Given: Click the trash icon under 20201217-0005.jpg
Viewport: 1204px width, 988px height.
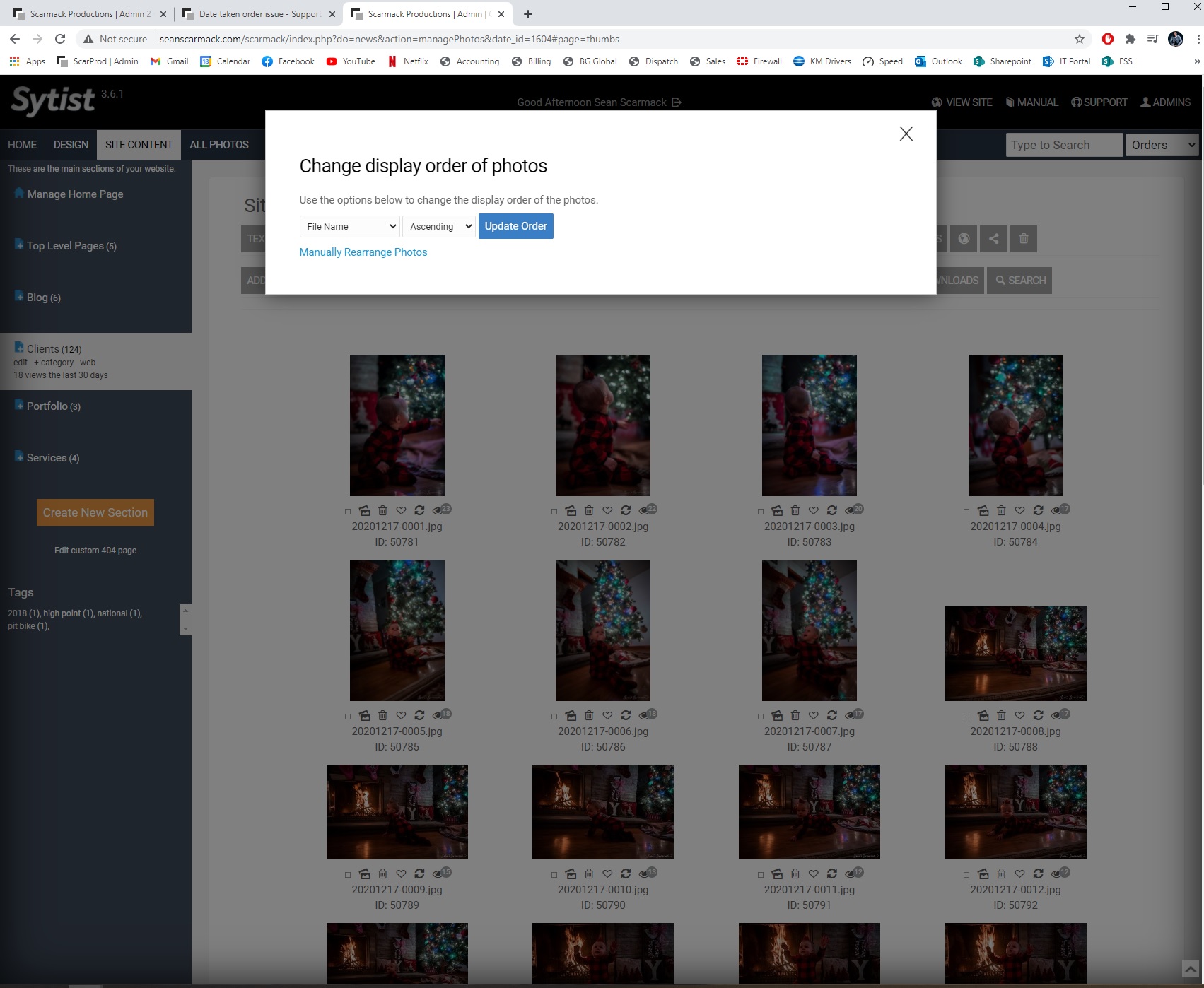Looking at the screenshot, I should tap(382, 715).
